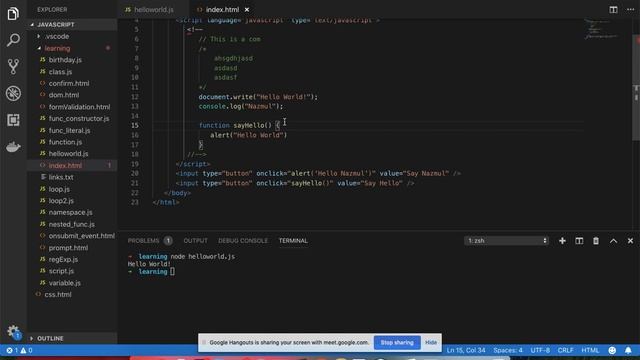This screenshot has width=640, height=360.
Task: Add a new terminal with plus icon
Action: (562, 241)
